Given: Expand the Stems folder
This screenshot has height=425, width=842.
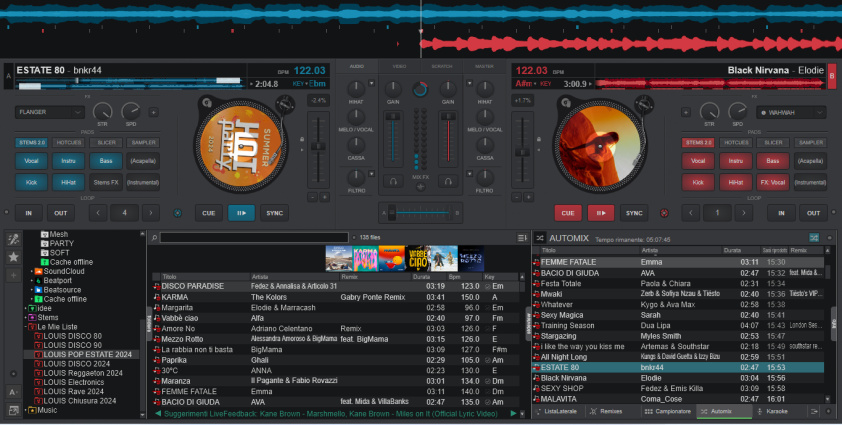Looking at the screenshot, I should [x=25, y=318].
